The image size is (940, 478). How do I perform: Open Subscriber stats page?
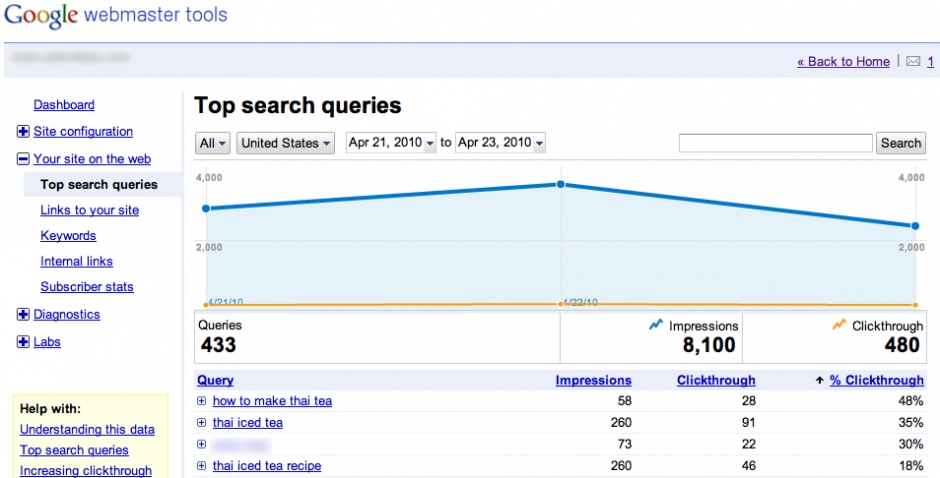click(x=87, y=287)
